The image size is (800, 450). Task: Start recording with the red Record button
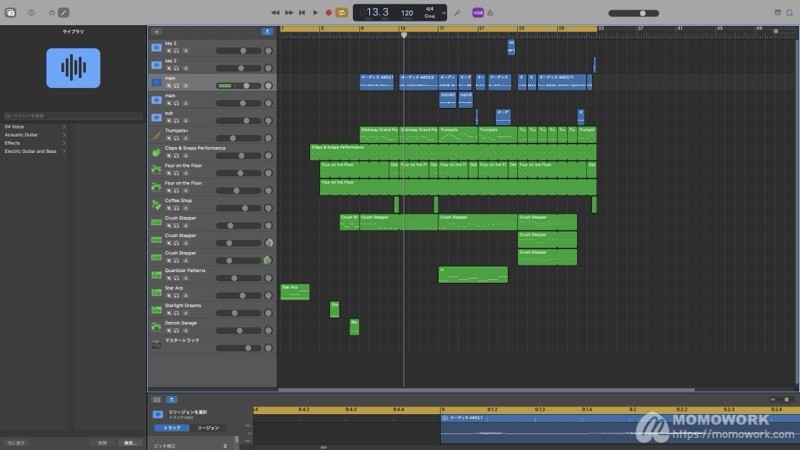(329, 13)
